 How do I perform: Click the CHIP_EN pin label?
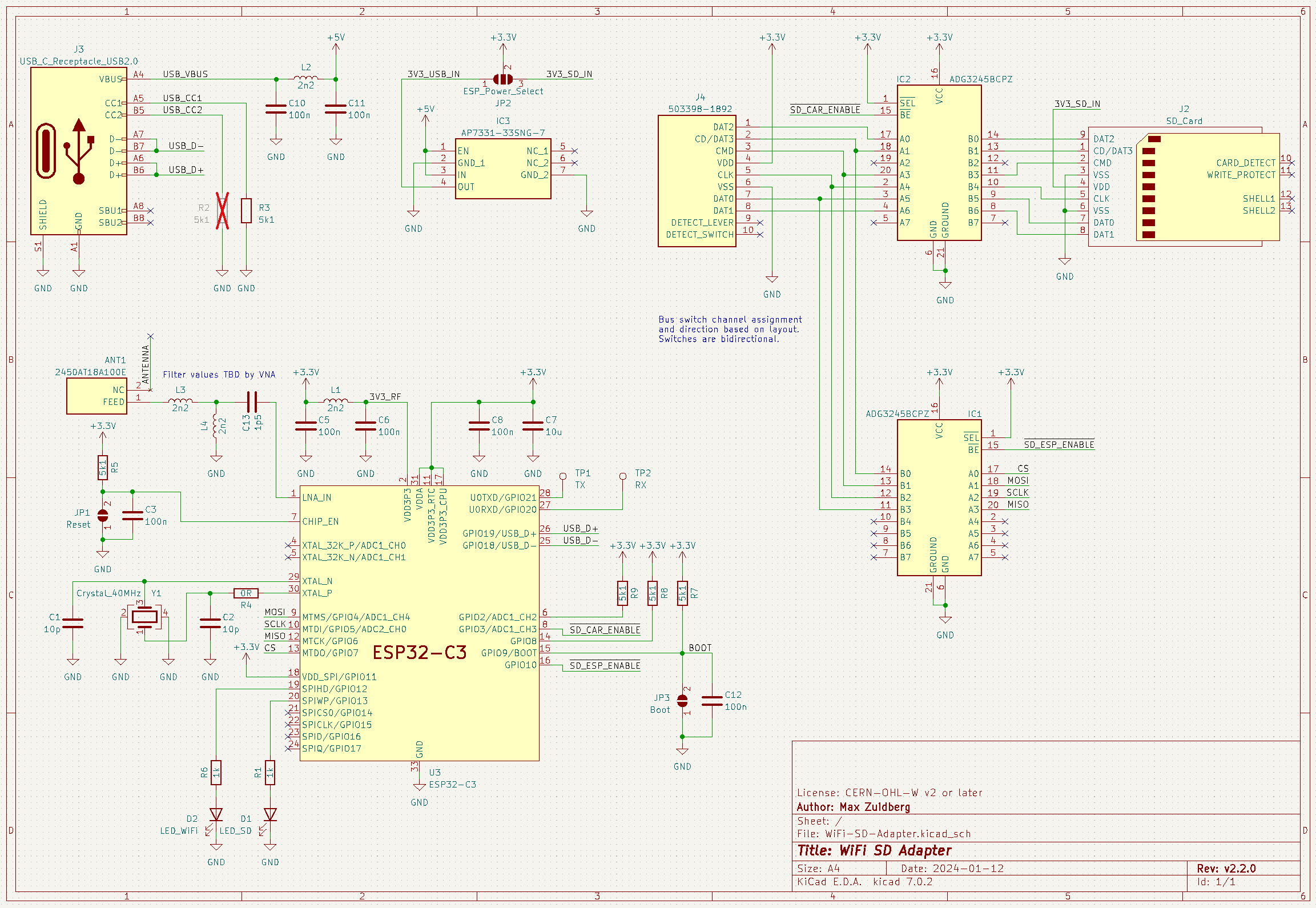[x=320, y=521]
